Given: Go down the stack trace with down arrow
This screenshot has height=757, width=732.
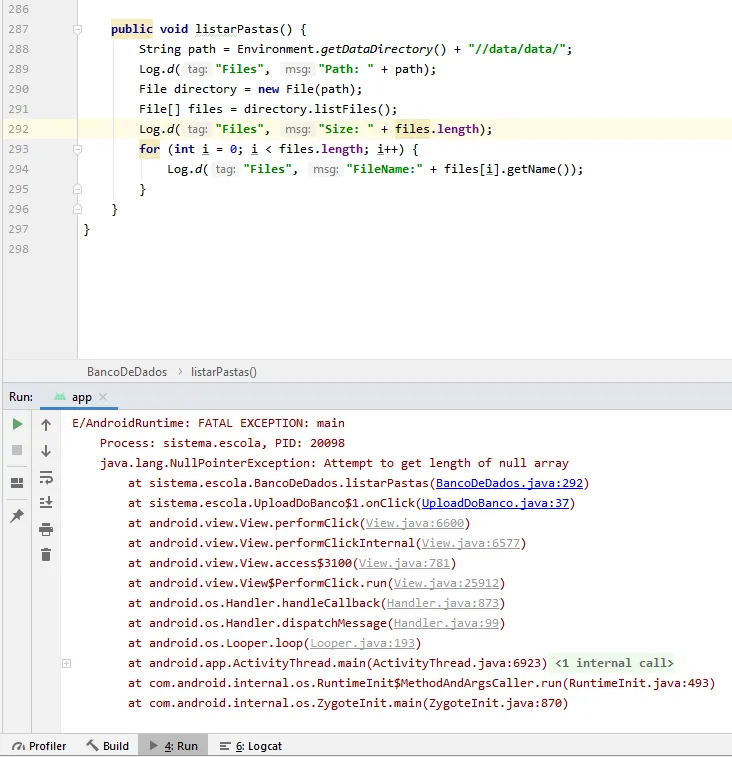Looking at the screenshot, I should pos(46,451).
